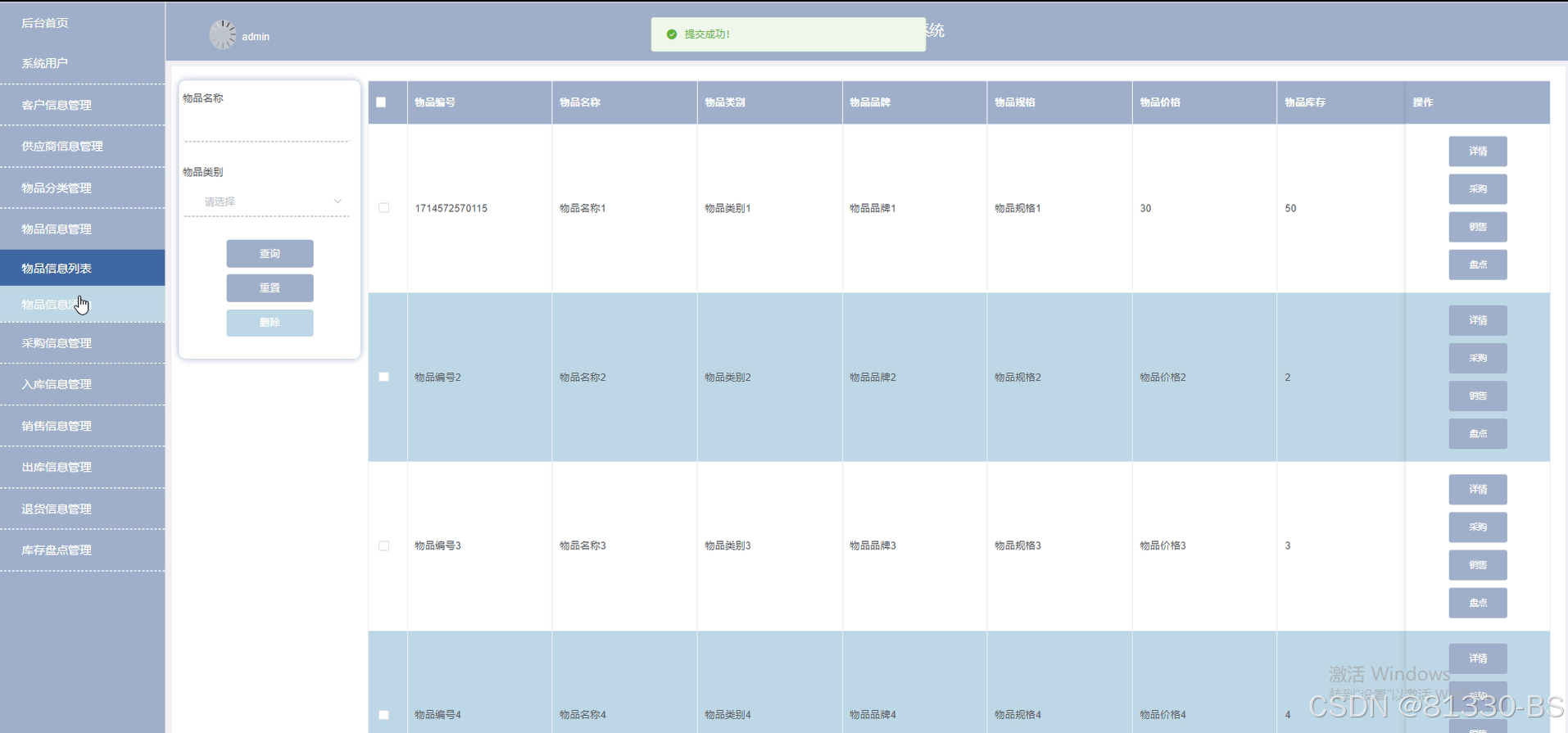Screen dimensions: 1568x733
Task: Expand 入库信息管理 sidebar menu
Action: (82, 384)
